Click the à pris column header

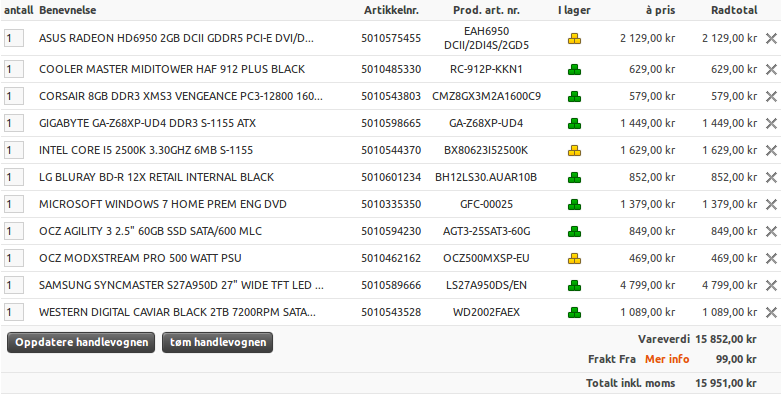(660, 10)
